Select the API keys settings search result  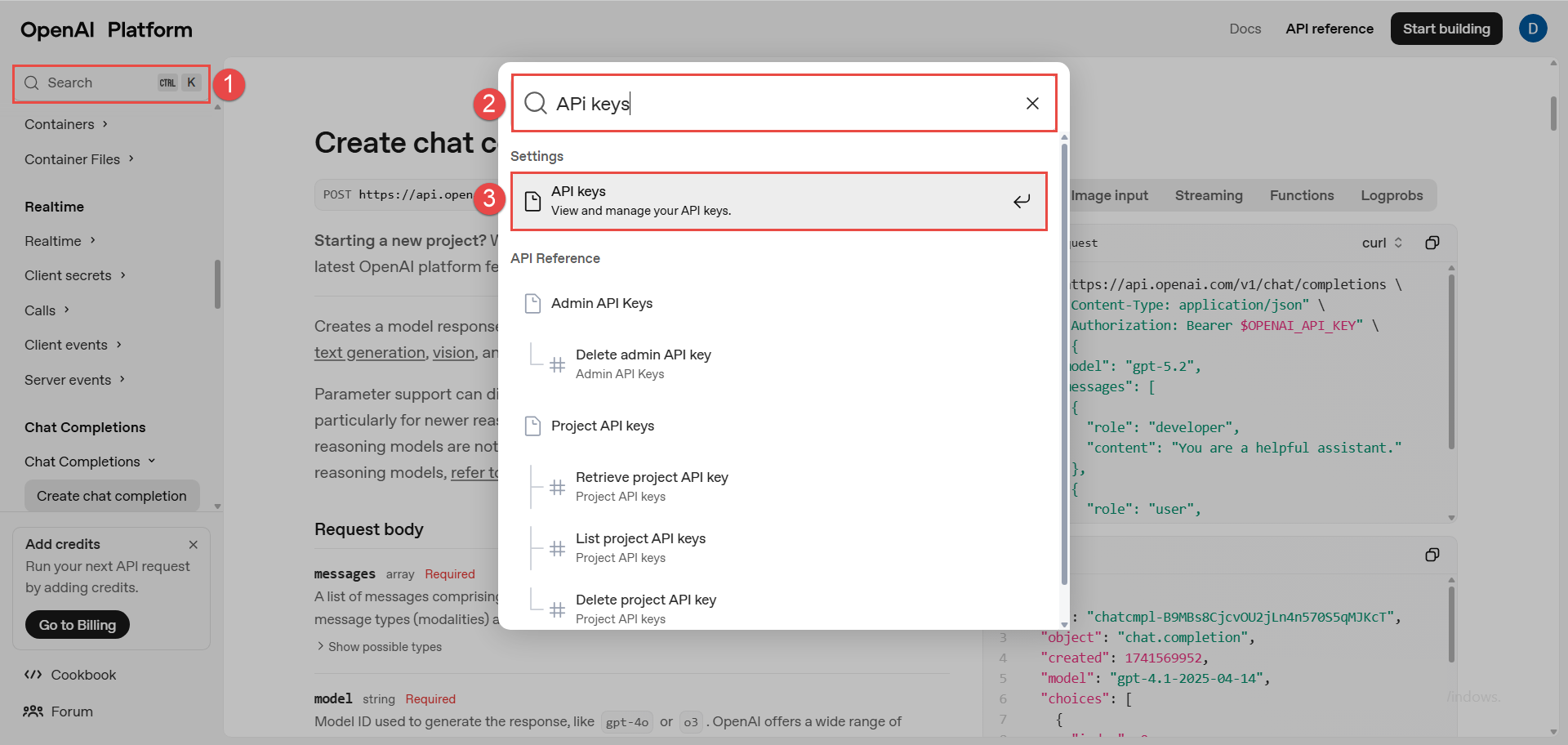click(778, 201)
